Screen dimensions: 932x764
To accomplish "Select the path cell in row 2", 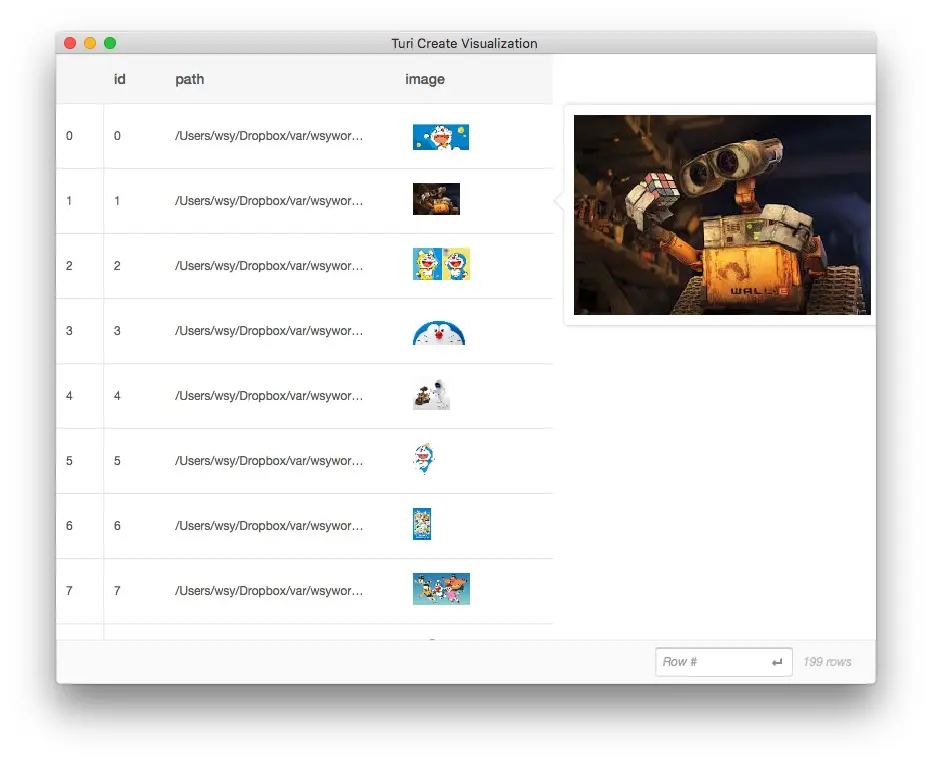I will 269,266.
